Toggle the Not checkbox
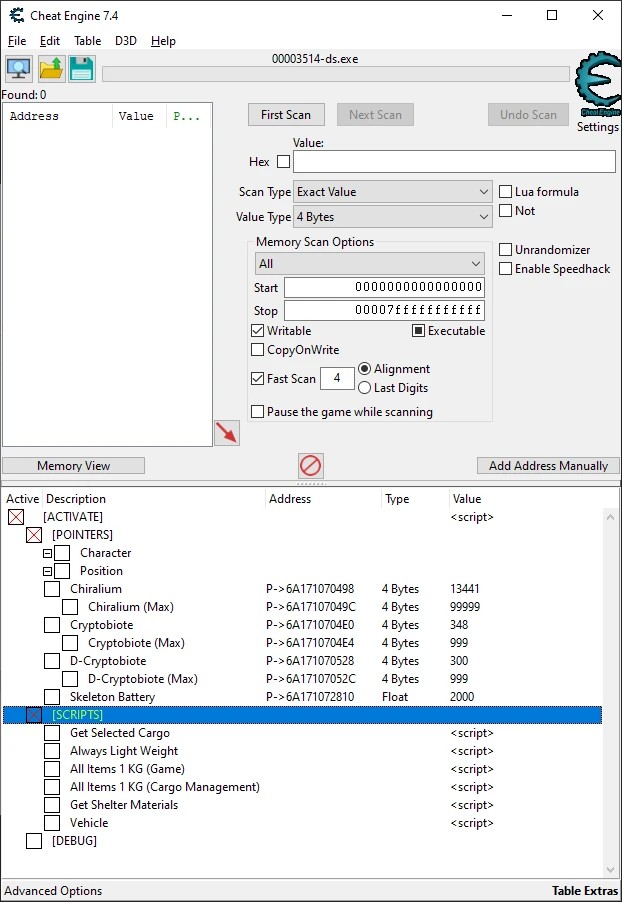 click(505, 211)
